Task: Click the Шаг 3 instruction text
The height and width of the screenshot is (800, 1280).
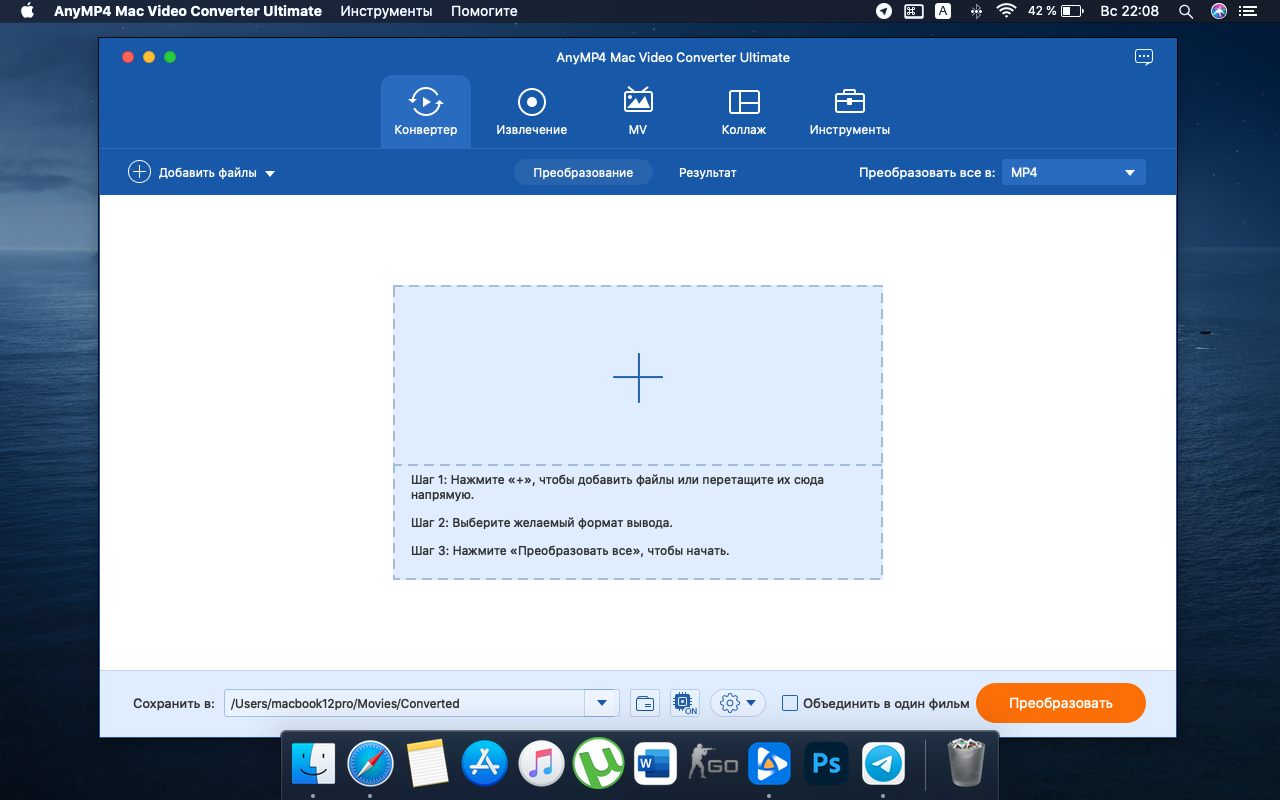Action: pyautogui.click(x=570, y=550)
